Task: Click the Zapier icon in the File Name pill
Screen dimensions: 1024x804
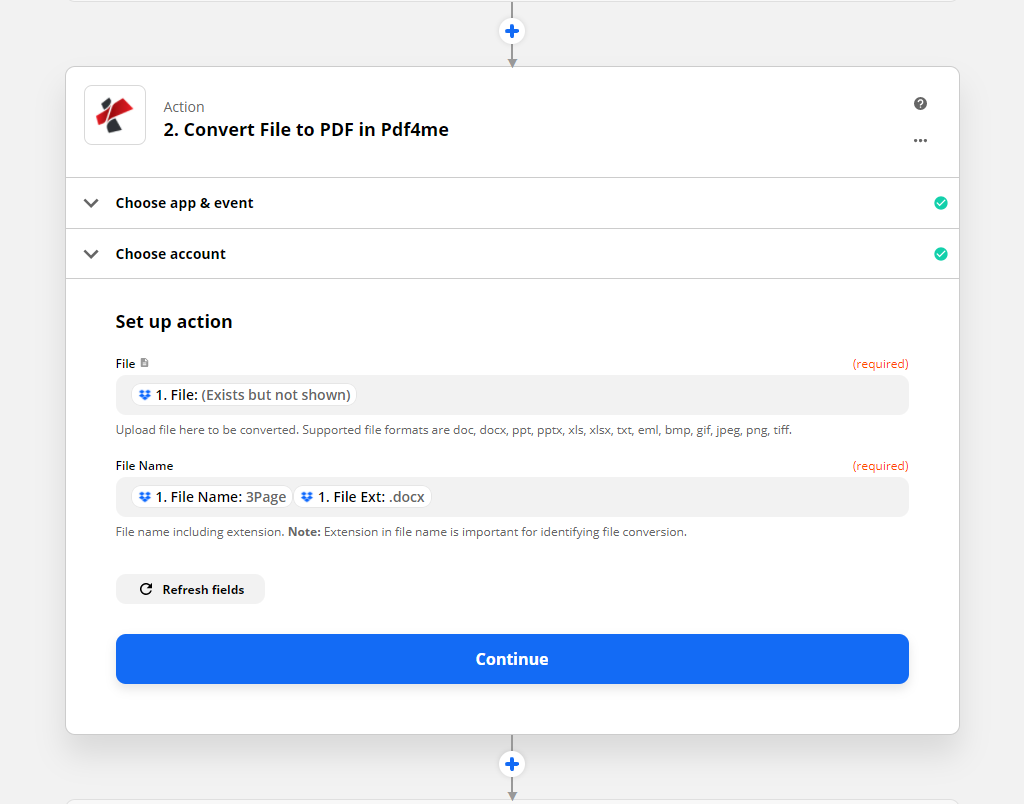Action: (x=144, y=496)
